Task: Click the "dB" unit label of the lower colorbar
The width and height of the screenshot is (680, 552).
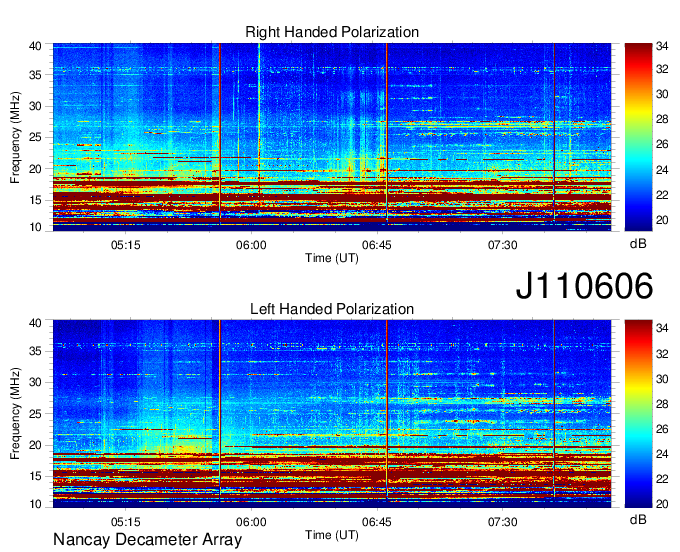Action: (638, 520)
